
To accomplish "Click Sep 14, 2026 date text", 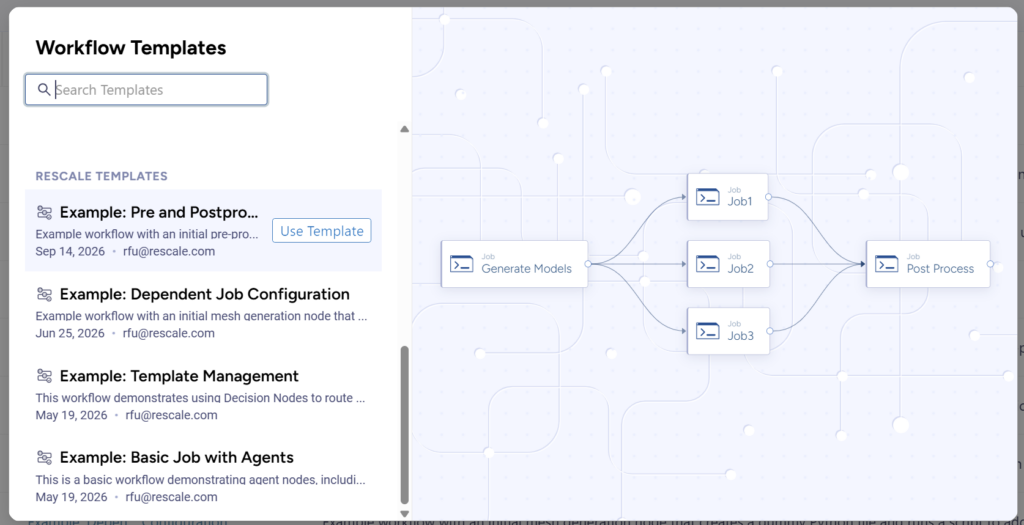I will tap(70, 251).
